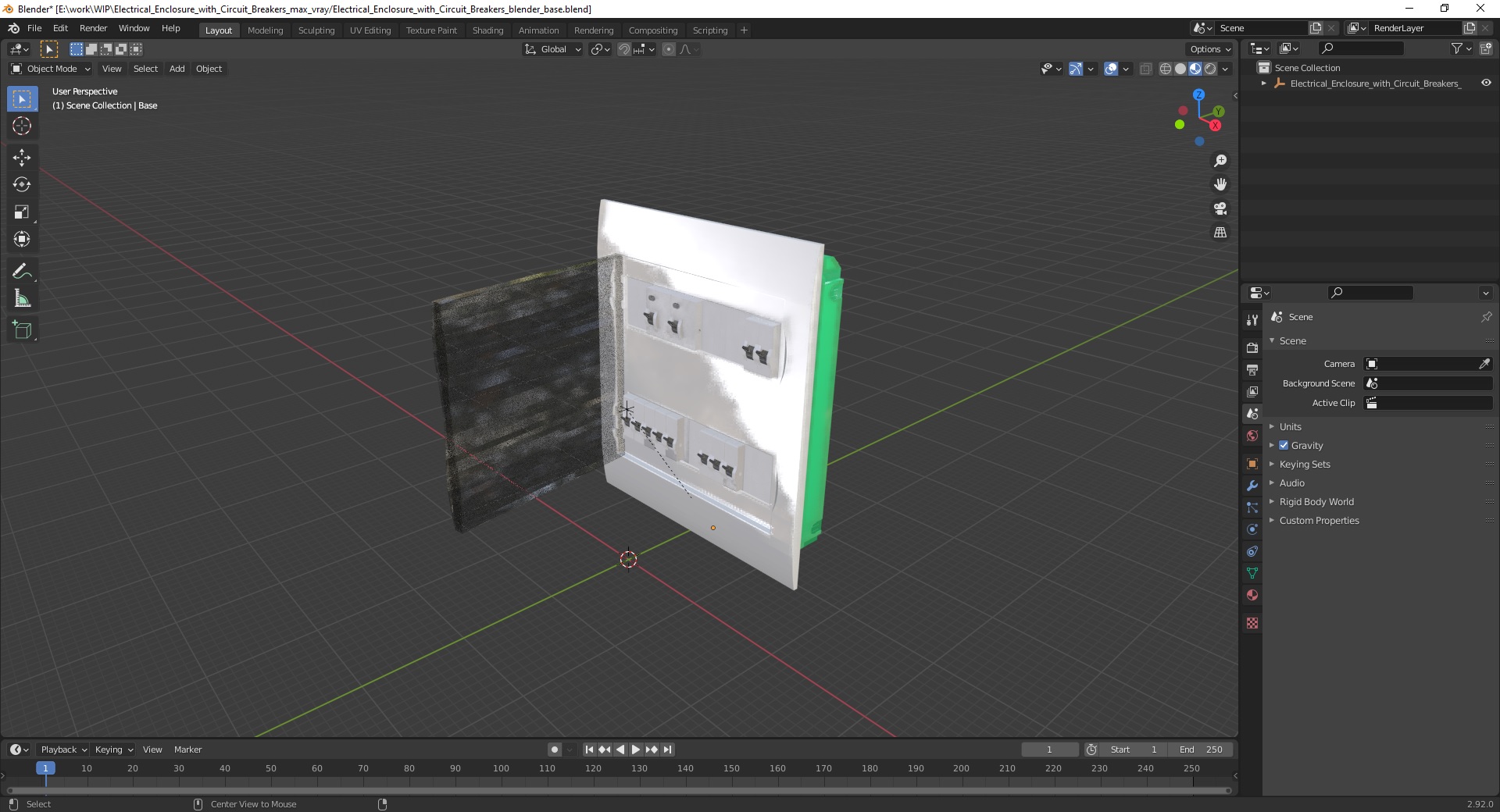Image resolution: width=1500 pixels, height=812 pixels.
Task: Expand the Units panel
Action: (x=1290, y=426)
